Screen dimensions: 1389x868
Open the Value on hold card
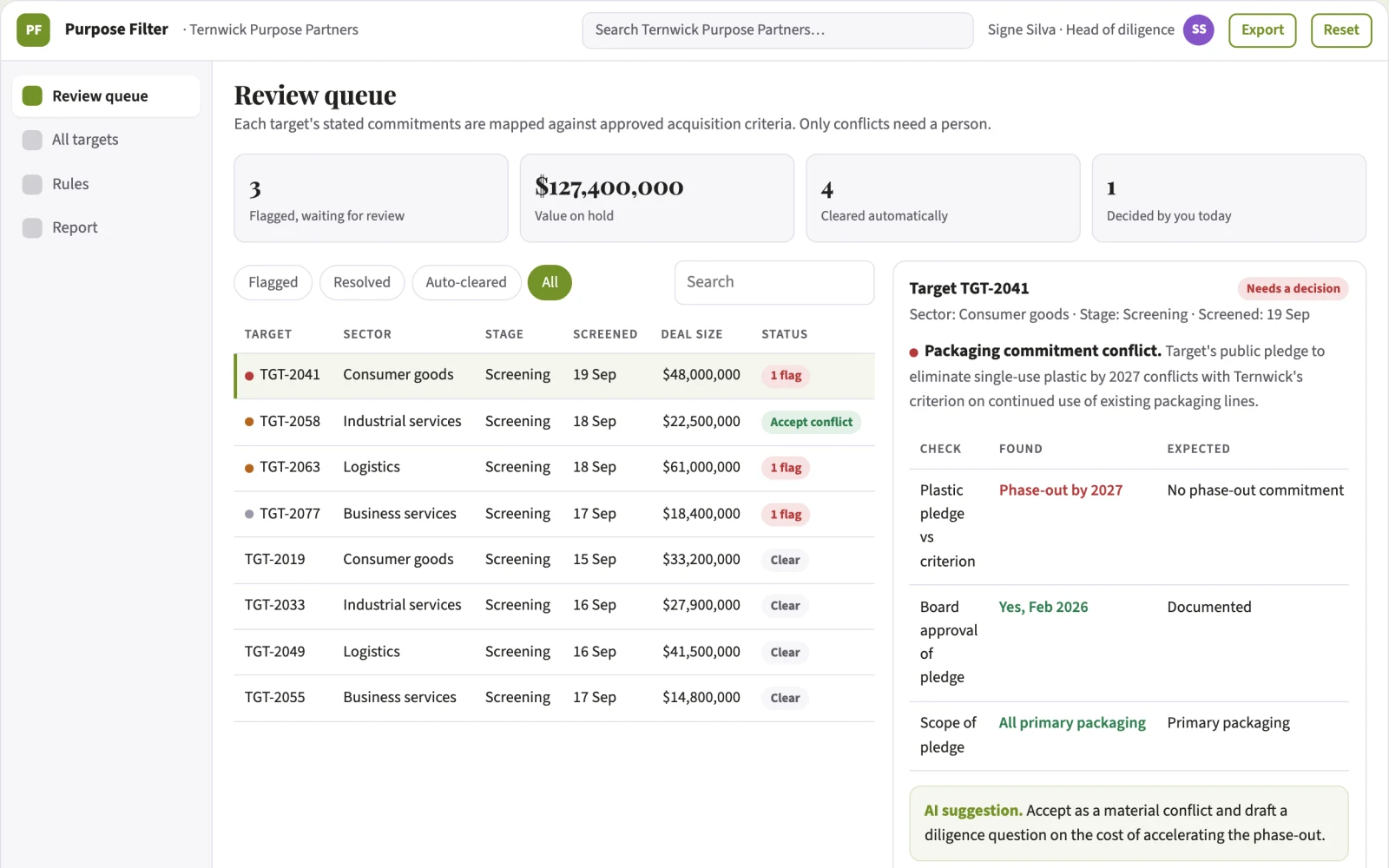click(657, 198)
